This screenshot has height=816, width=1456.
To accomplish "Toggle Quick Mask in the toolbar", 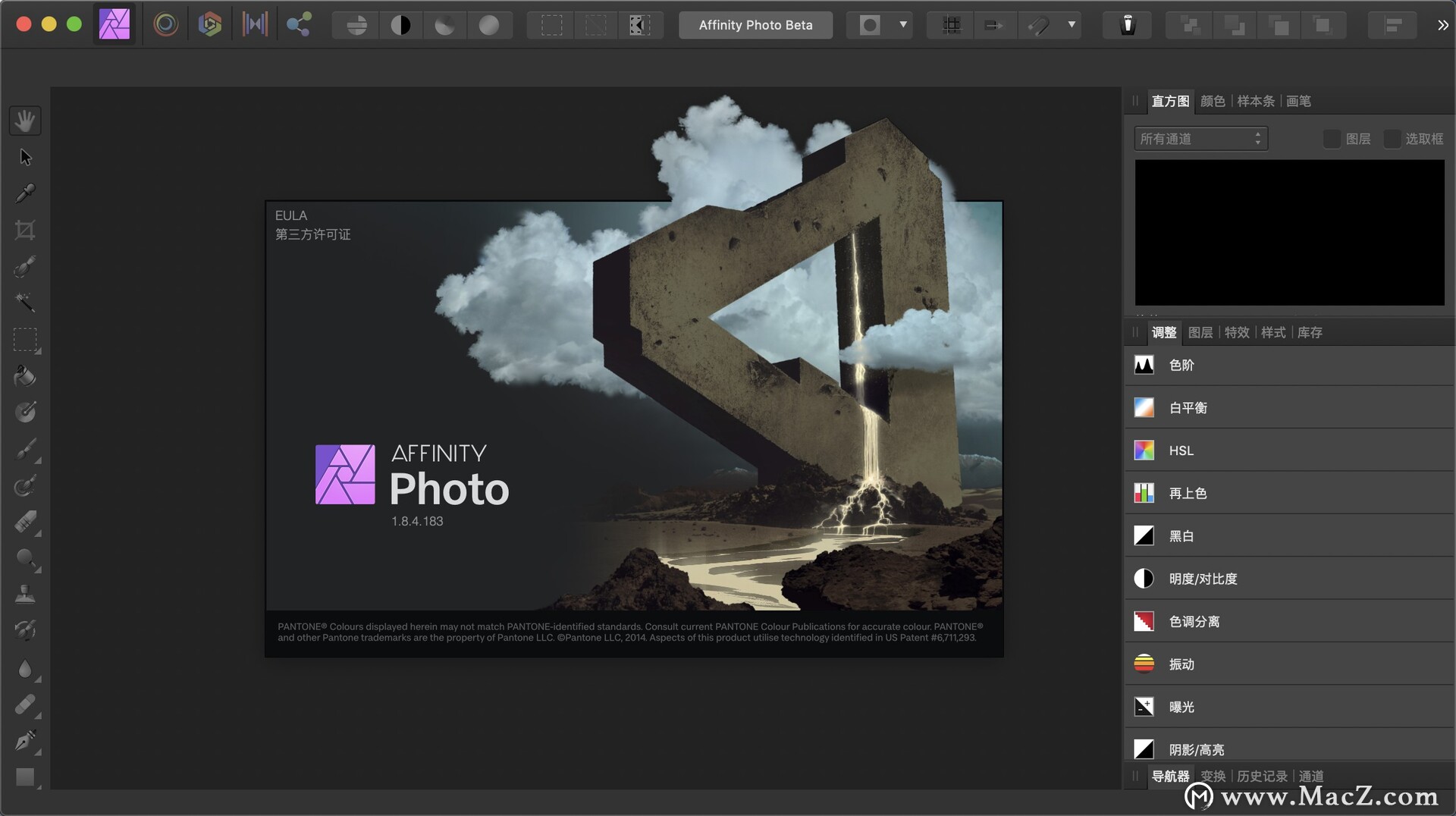I will coord(870,25).
